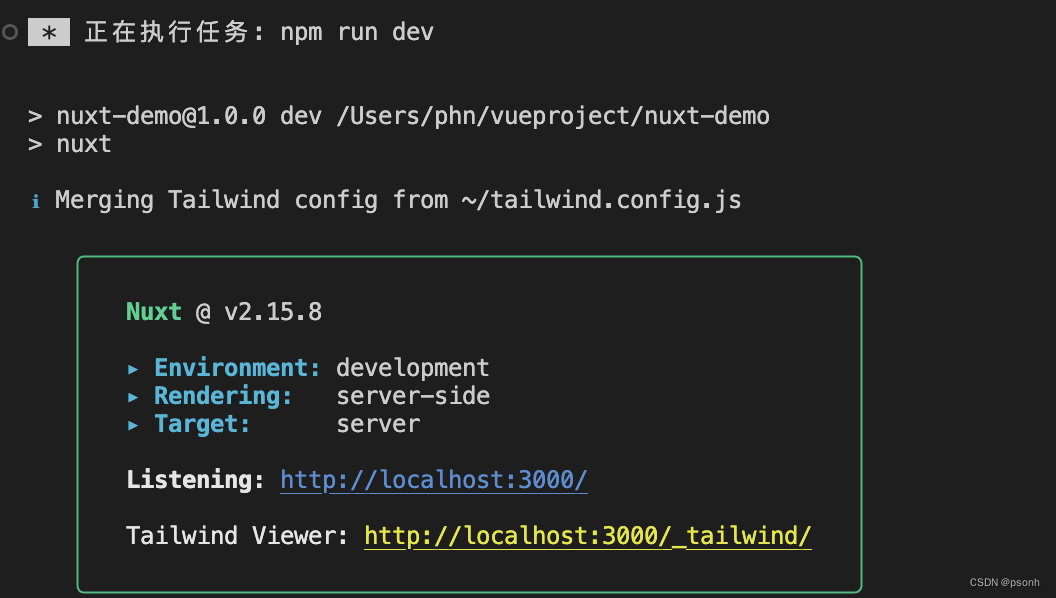Click the blue info icon before Merging Tailwind
The image size is (1056, 598).
(35, 200)
